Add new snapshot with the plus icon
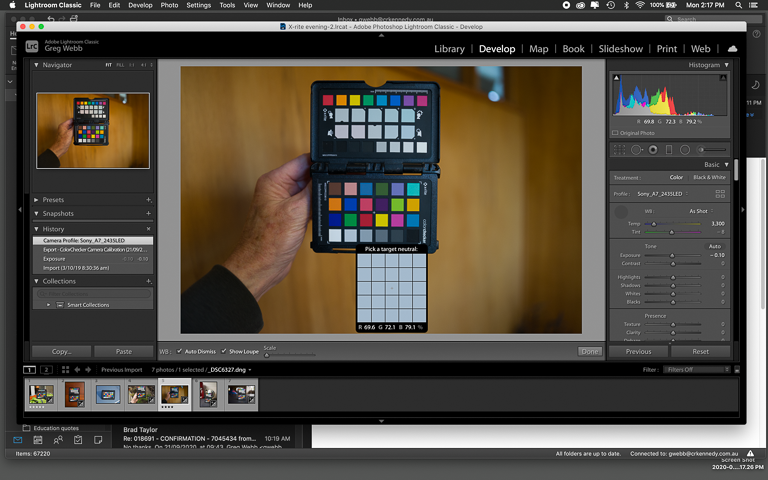The image size is (768, 480). point(149,214)
